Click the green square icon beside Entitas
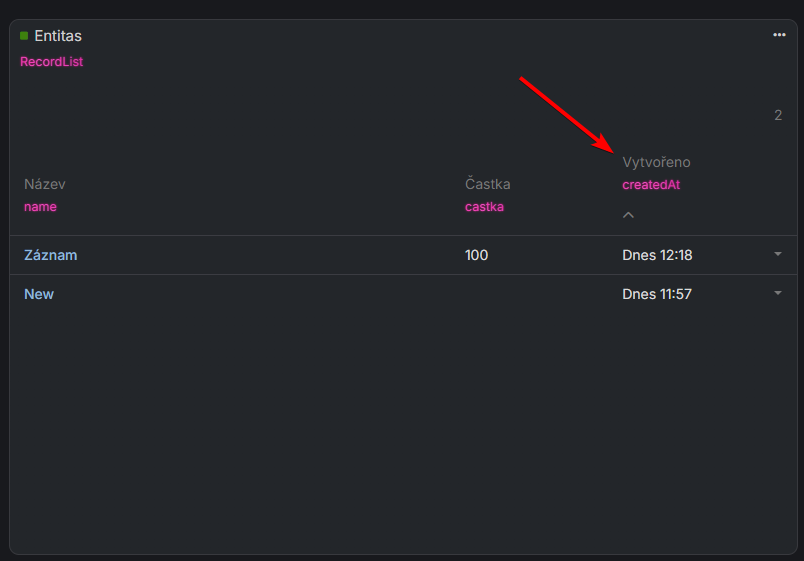804x561 pixels. tap(24, 36)
